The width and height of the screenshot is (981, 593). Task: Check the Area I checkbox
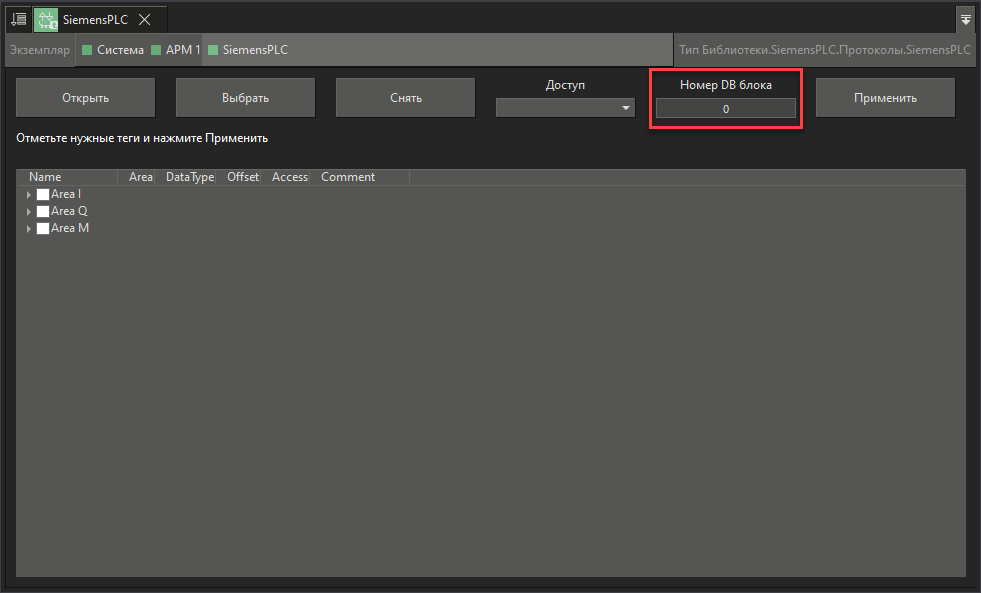point(42,193)
